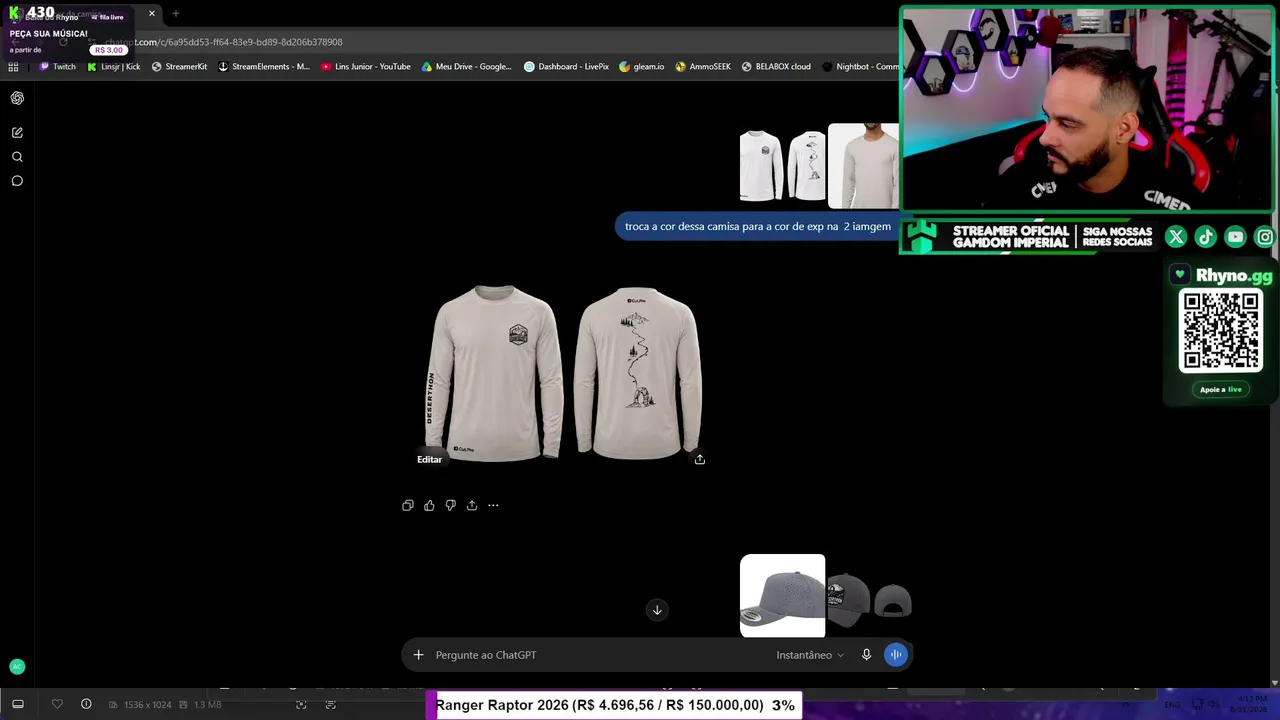The image size is (1280, 720).
Task: Open the second white shirt attachment thumbnail
Action: click(806, 165)
